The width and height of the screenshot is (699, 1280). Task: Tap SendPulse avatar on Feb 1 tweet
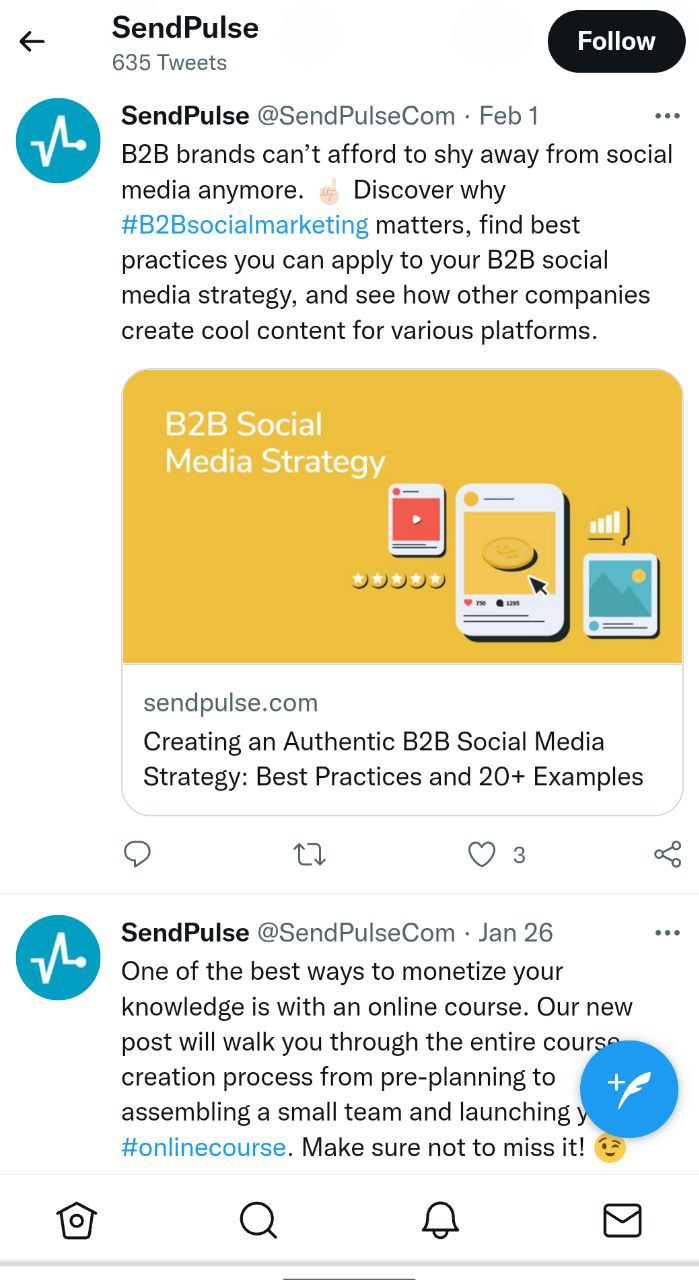pyautogui.click(x=58, y=141)
